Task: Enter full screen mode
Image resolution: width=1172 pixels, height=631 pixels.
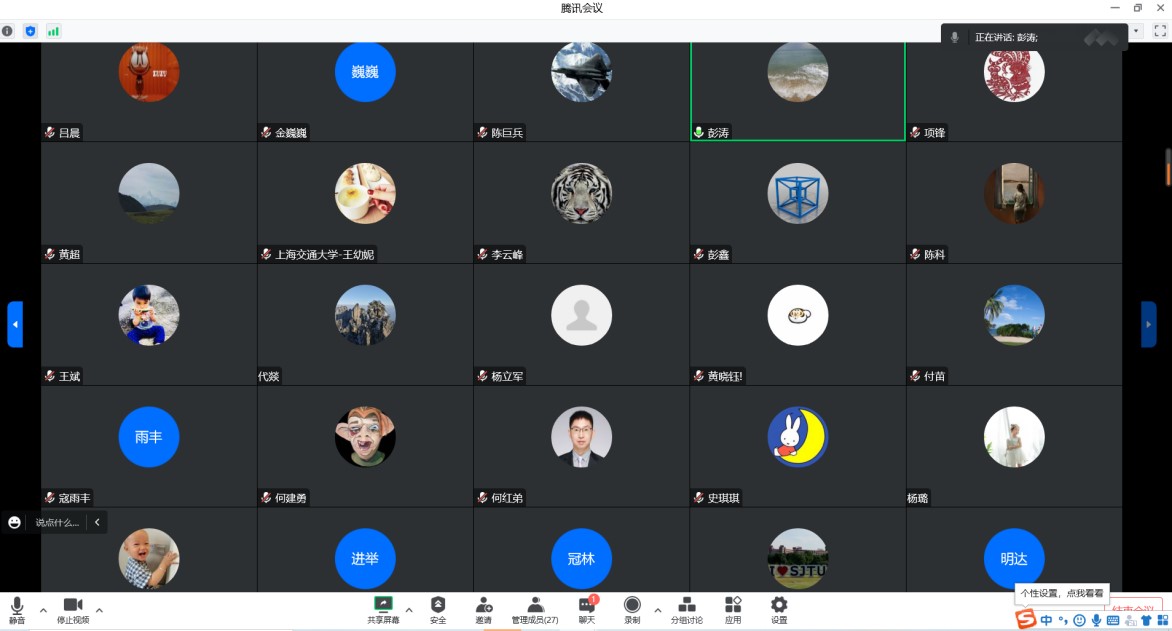Action: pos(1160,31)
